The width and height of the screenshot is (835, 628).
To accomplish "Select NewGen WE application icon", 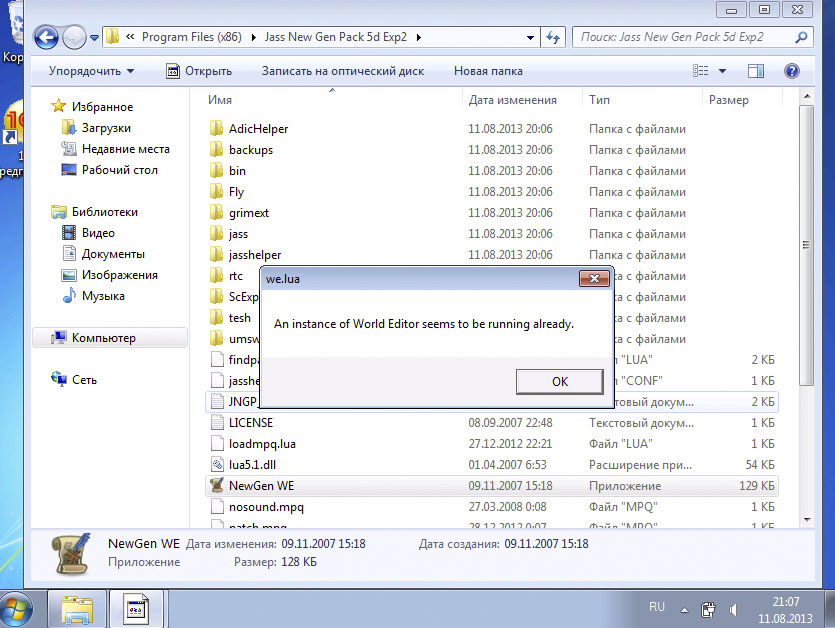I will coord(217,485).
